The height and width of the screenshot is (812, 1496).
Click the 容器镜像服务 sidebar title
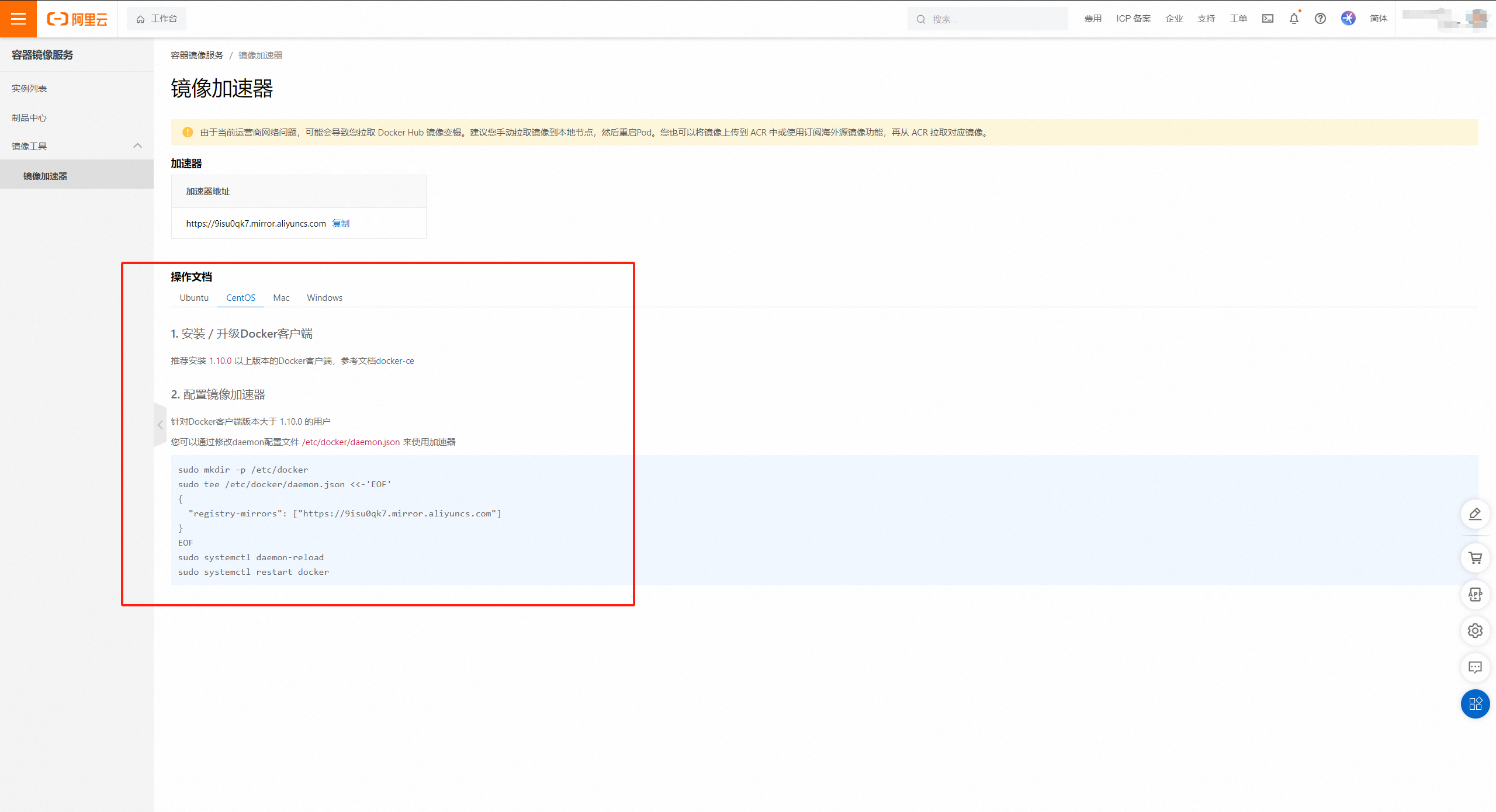pos(42,54)
